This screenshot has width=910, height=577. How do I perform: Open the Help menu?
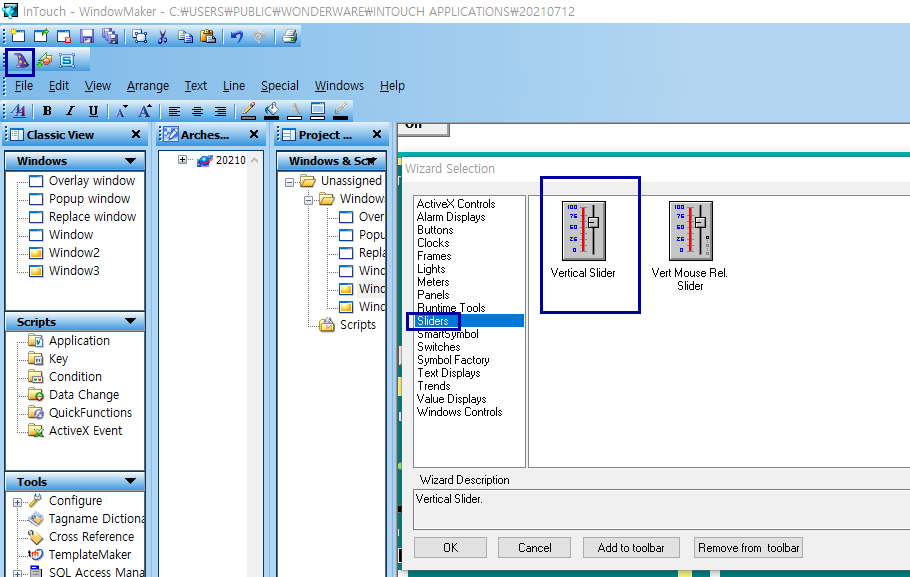[392, 86]
